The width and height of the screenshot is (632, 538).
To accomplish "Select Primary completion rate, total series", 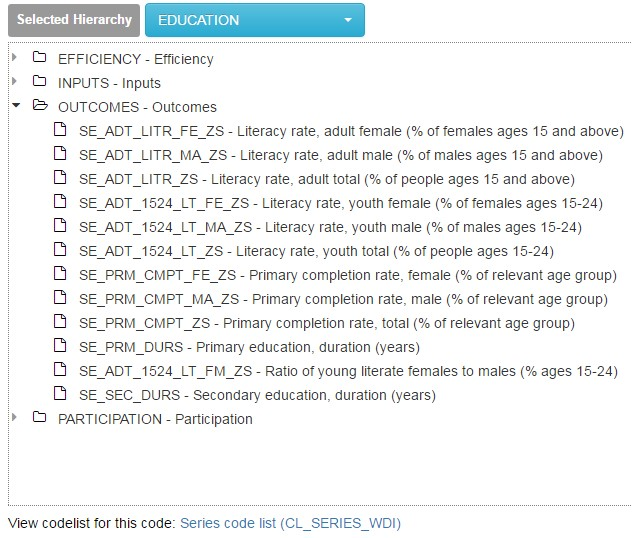I will 326,323.
